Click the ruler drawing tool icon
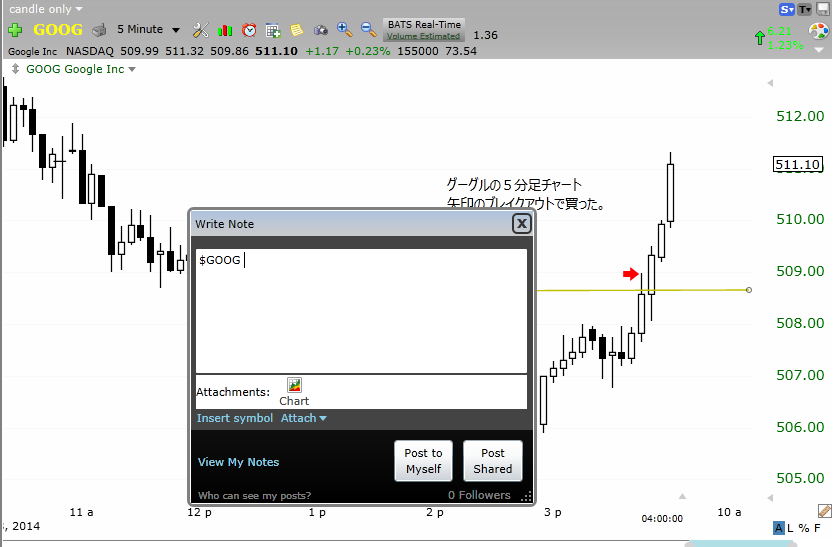Image resolution: width=833 pixels, height=547 pixels. (x=824, y=511)
